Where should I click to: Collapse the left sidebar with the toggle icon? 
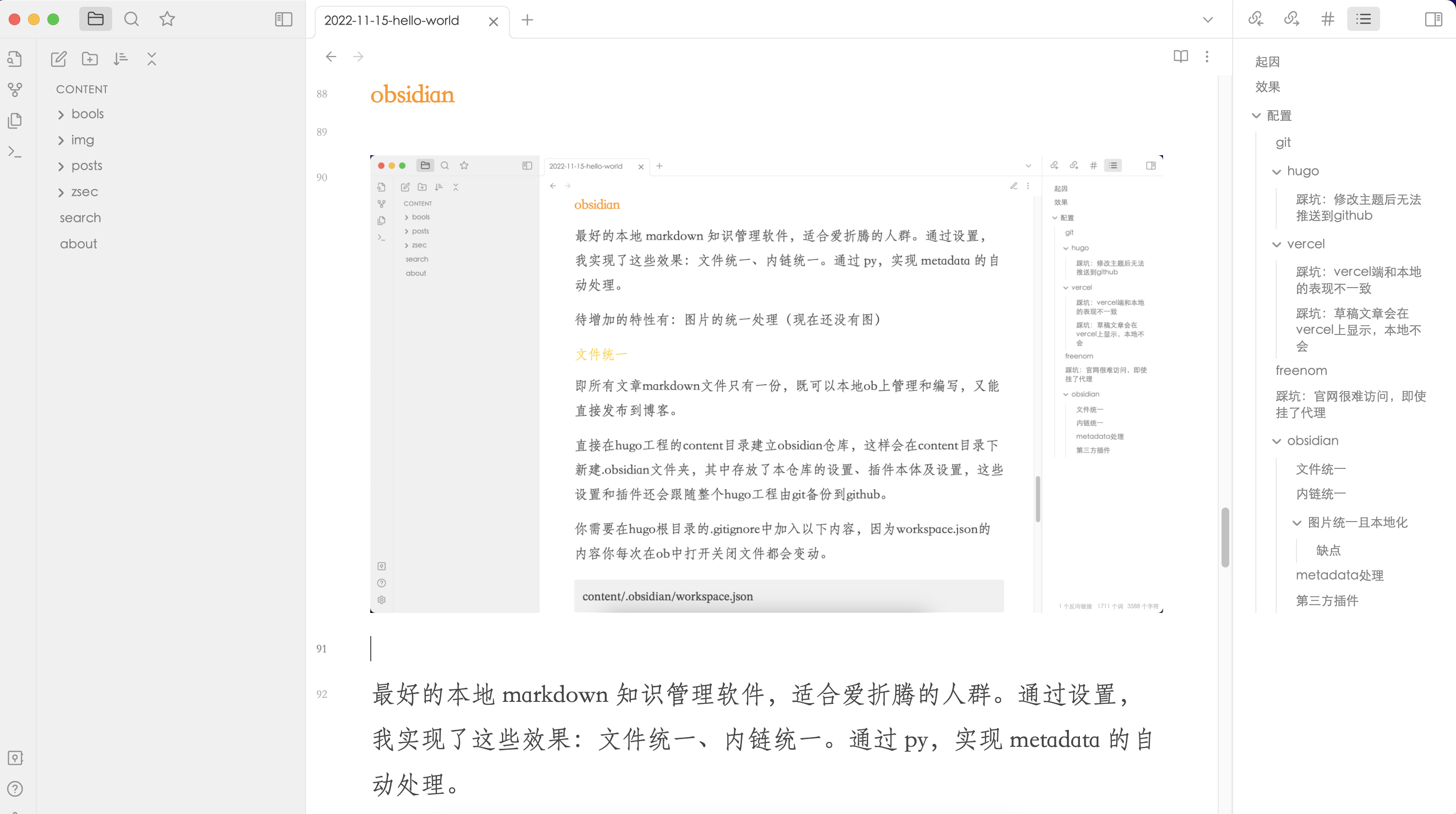[283, 19]
